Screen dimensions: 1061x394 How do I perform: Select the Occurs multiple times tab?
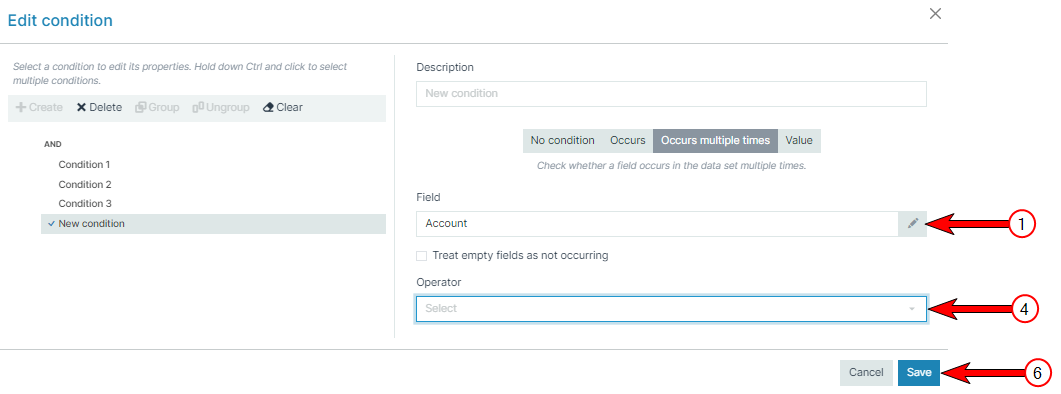click(x=715, y=141)
